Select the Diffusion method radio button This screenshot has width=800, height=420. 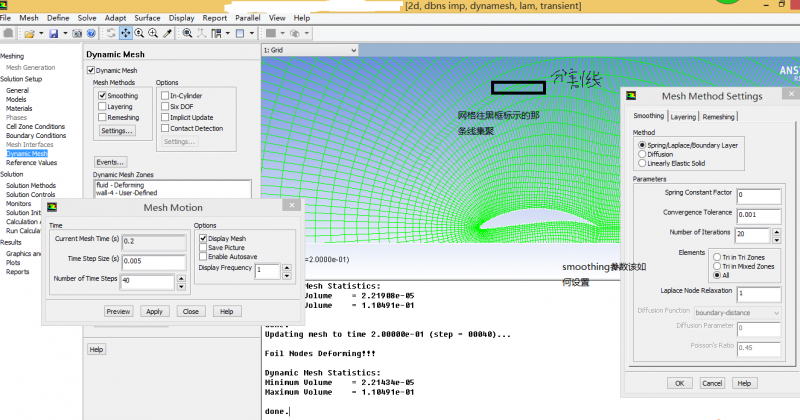[641, 154]
